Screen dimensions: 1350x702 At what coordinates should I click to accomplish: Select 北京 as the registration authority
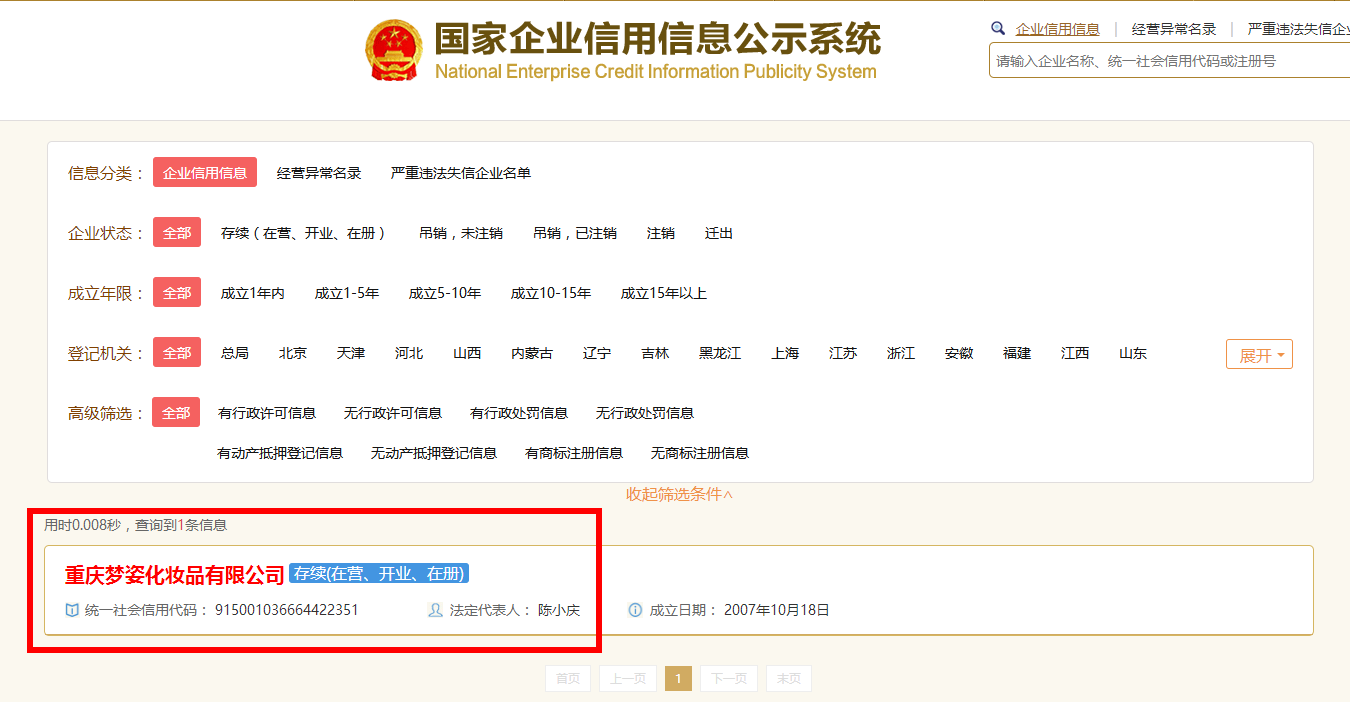click(x=292, y=352)
